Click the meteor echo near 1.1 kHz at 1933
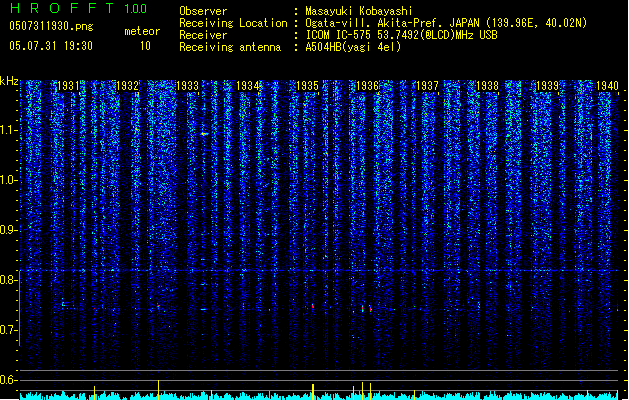Screen dimensions: 629x400 (205, 134)
